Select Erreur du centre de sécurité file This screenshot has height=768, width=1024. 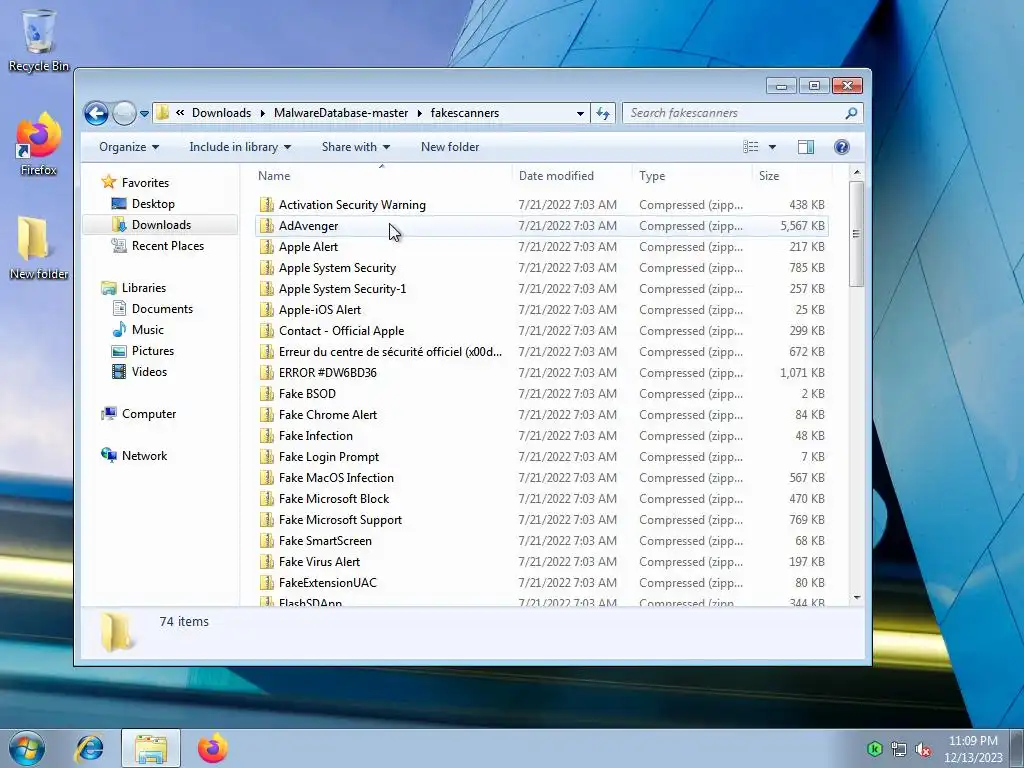pos(542,352)
